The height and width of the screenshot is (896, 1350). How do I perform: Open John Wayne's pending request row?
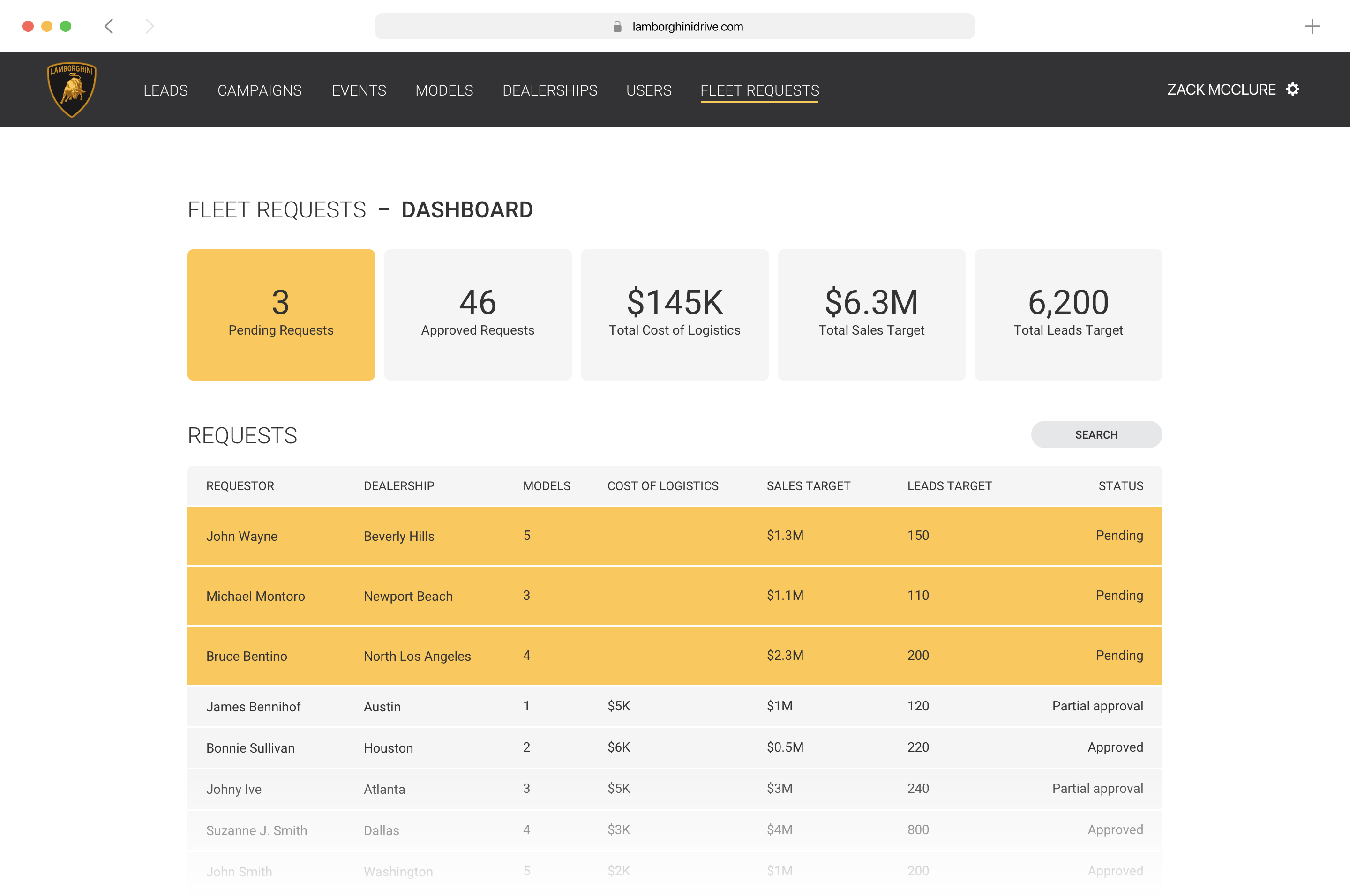coord(675,536)
